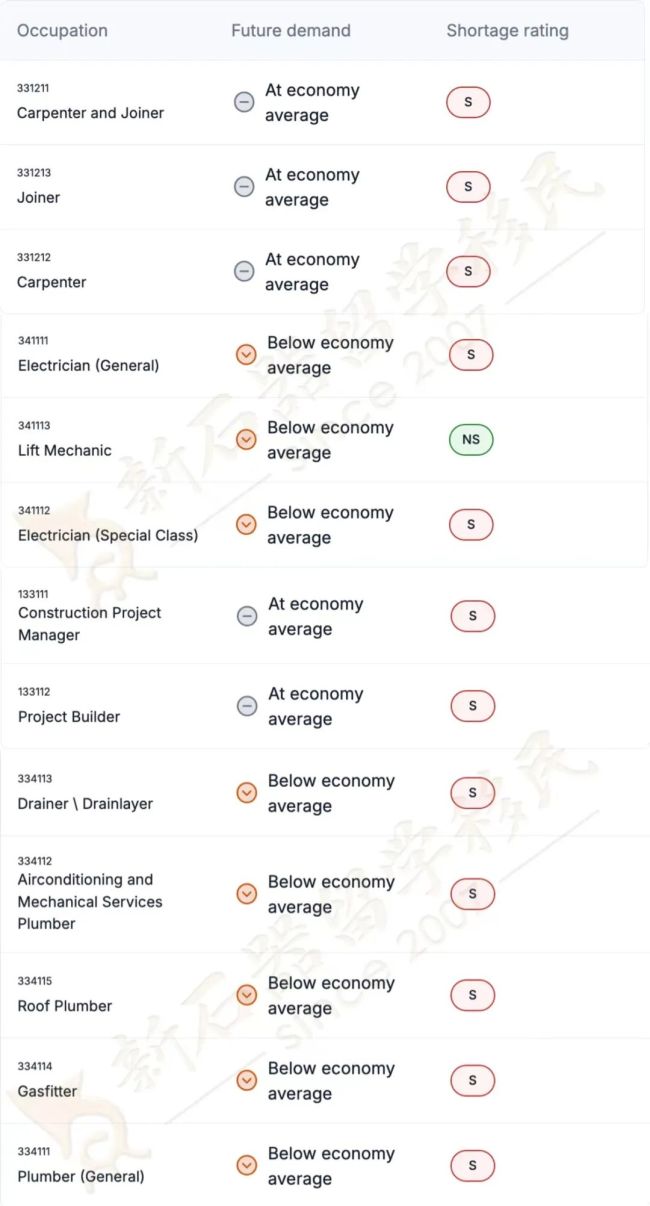Viewport: 650px width, 1206px height.
Task: Click the Shortage rating column header
Action: pos(507,31)
